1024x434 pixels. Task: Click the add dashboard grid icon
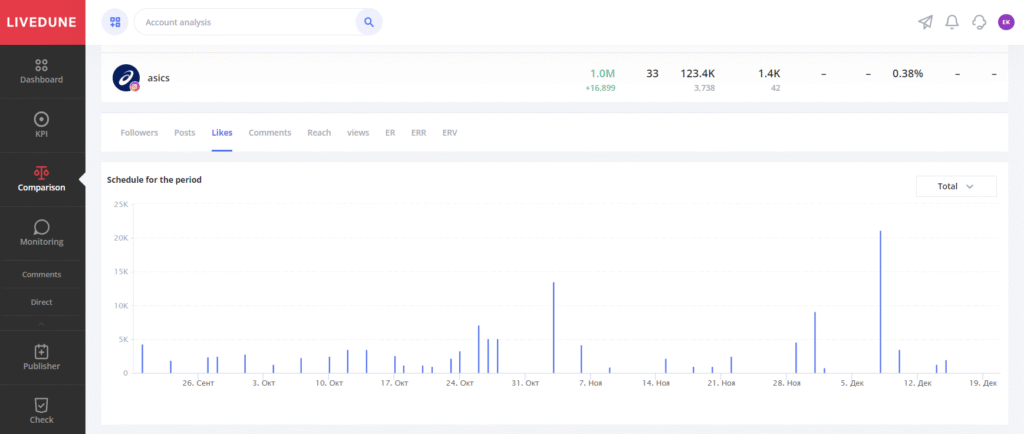115,22
